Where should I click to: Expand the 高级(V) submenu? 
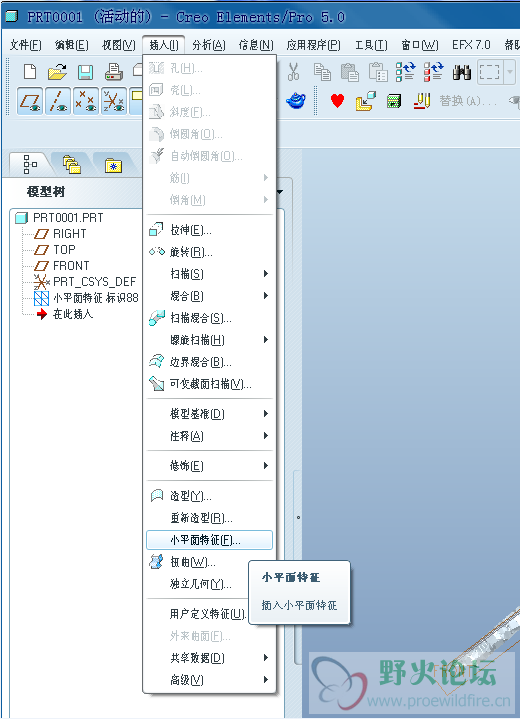(210, 680)
